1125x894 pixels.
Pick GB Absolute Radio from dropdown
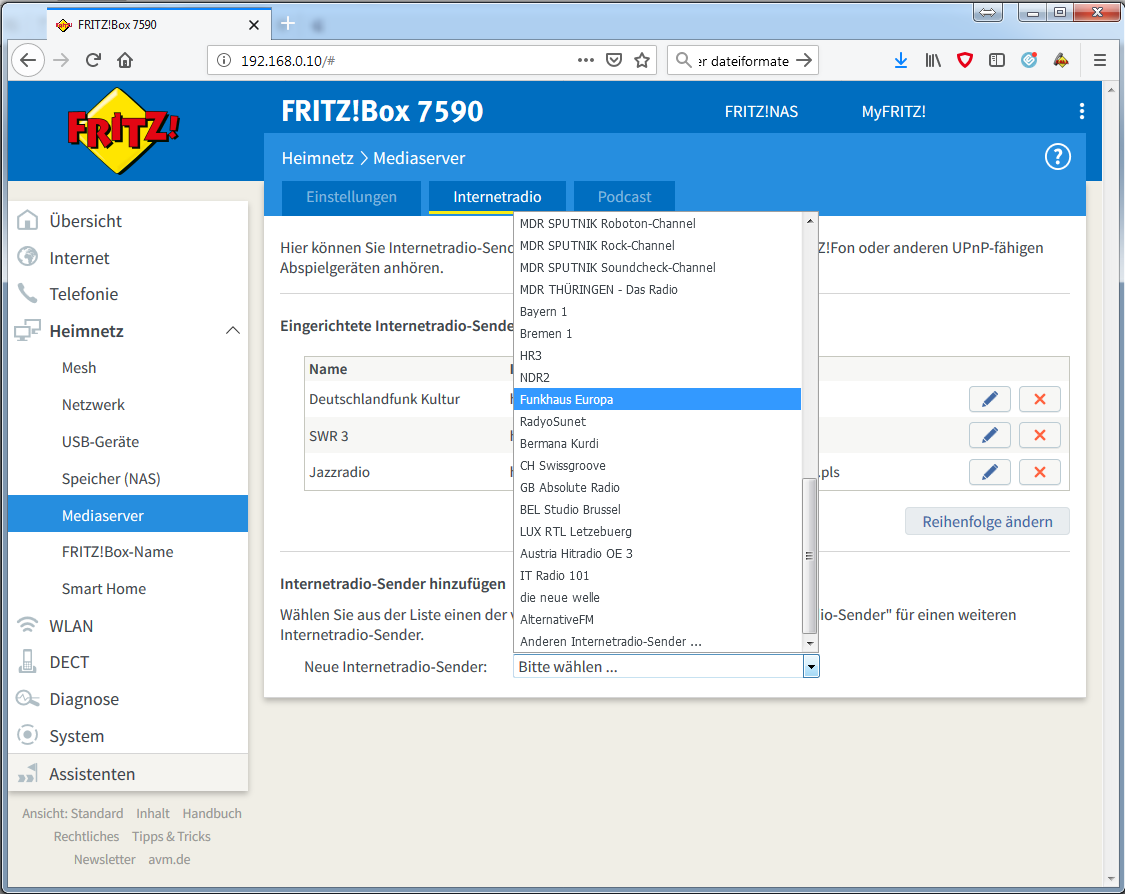(657, 487)
